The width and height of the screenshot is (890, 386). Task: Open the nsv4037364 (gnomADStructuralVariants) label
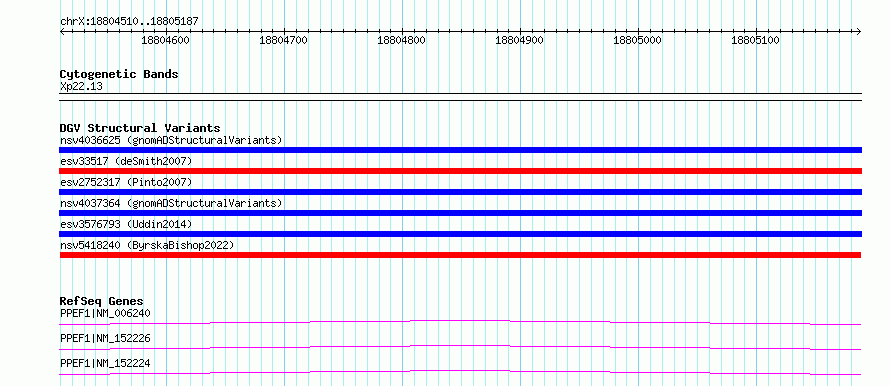[171, 203]
